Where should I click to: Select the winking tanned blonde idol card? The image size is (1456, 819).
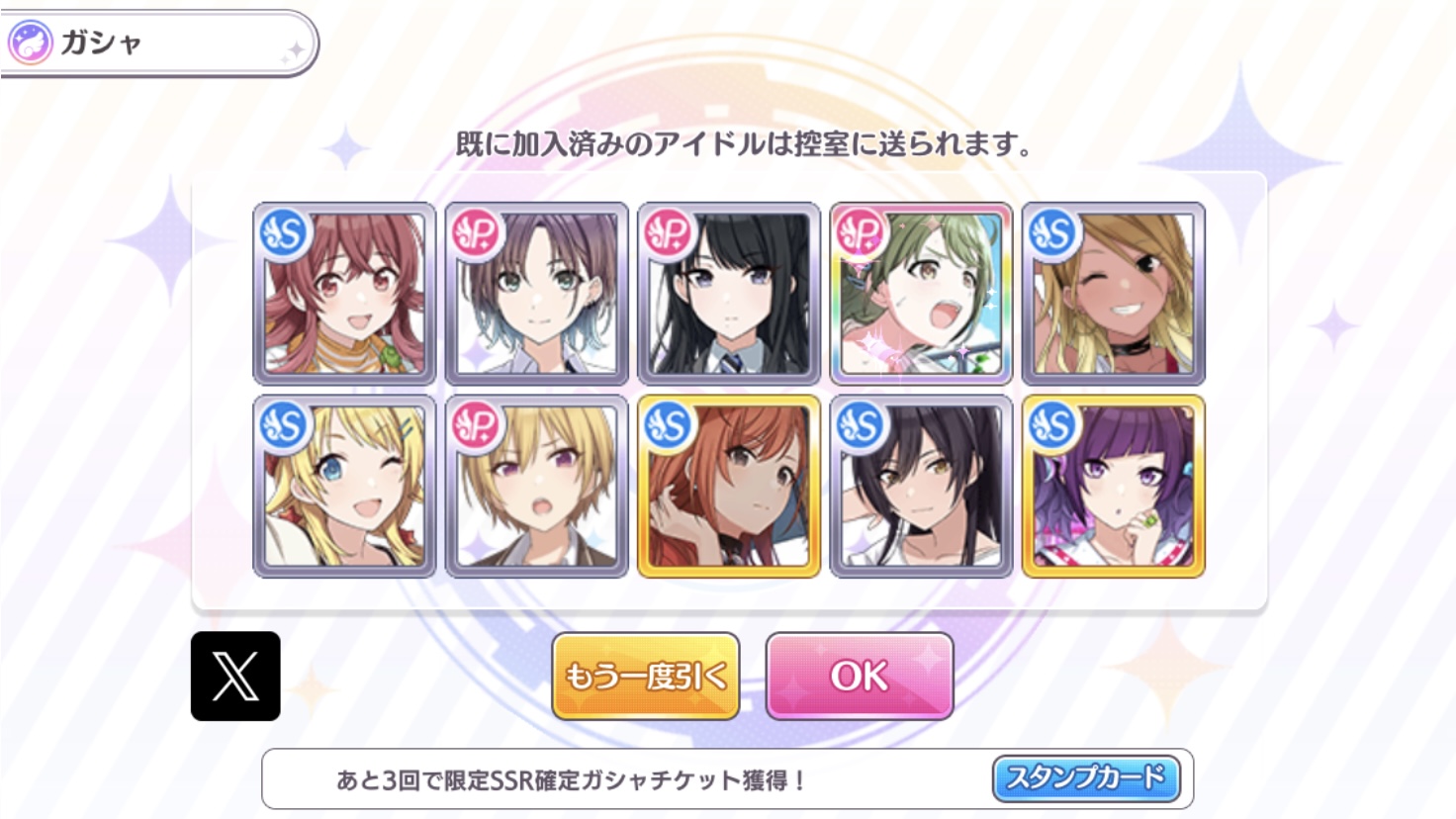(x=1114, y=294)
